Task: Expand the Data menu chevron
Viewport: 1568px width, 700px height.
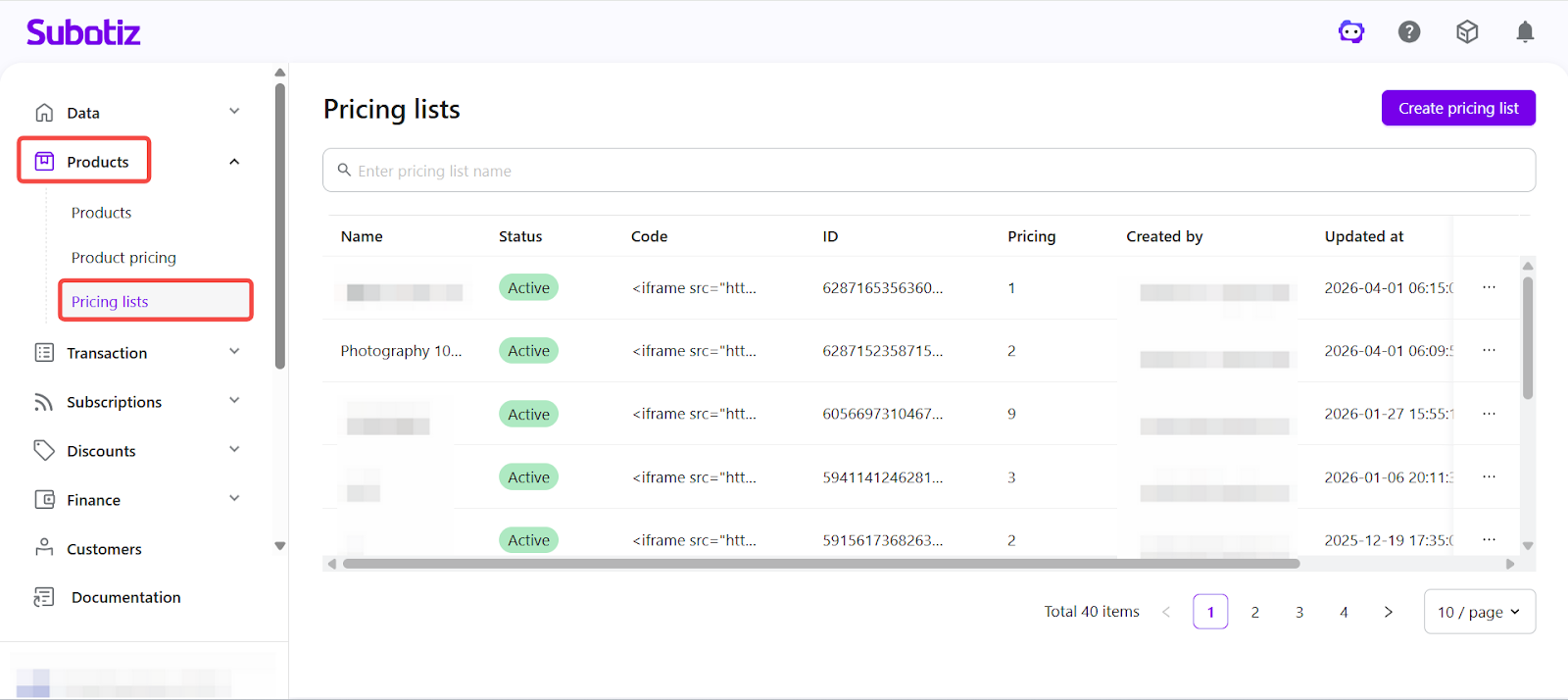Action: [234, 112]
